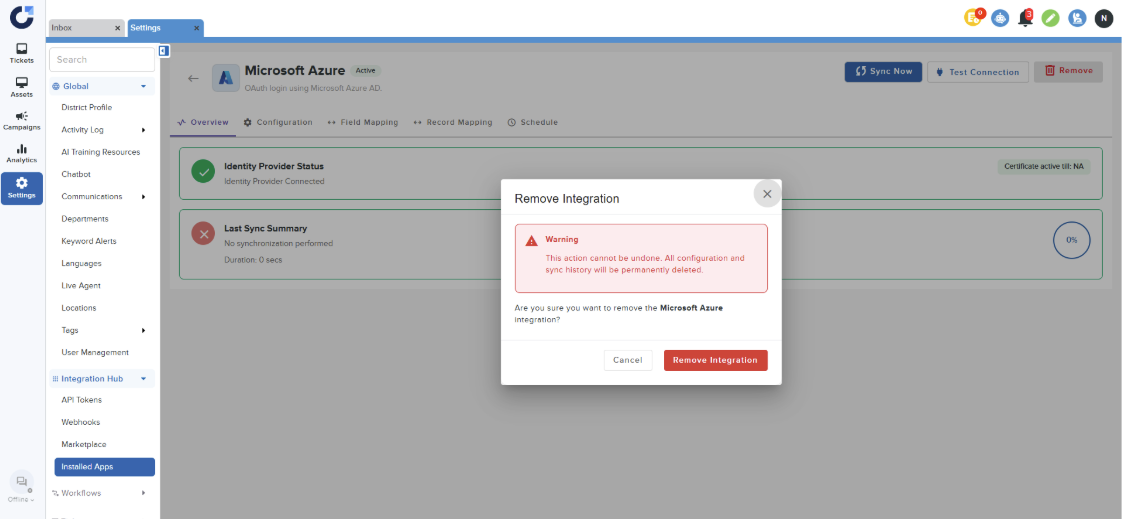
Task: Click the back arrow beside Microsoft Azure
Action: 193,78
